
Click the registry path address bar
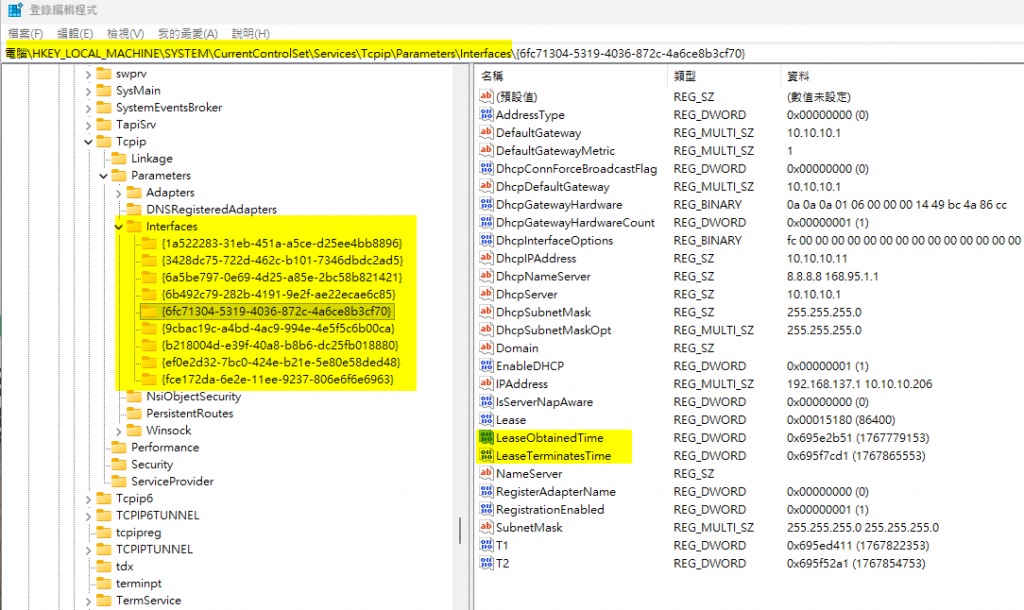(512, 54)
